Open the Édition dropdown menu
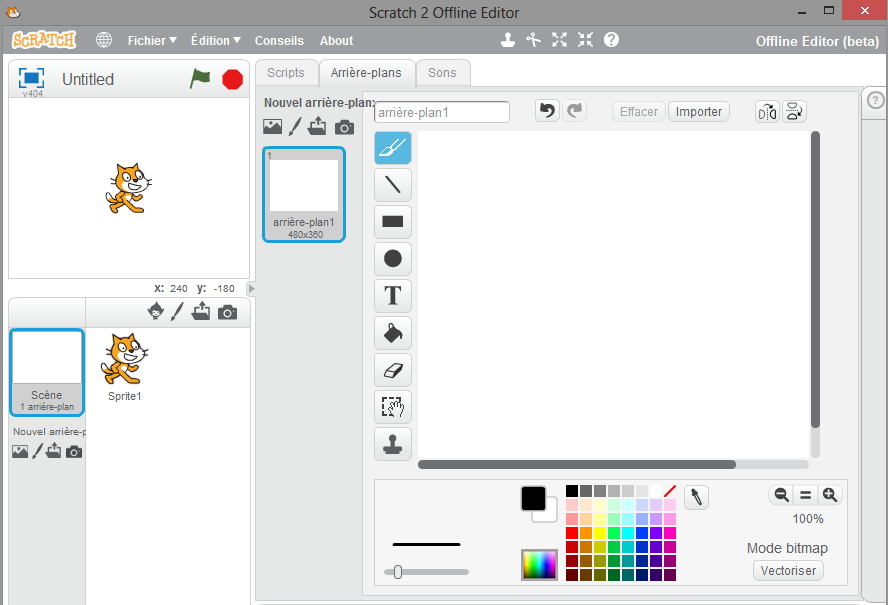This screenshot has width=888, height=605. point(215,41)
